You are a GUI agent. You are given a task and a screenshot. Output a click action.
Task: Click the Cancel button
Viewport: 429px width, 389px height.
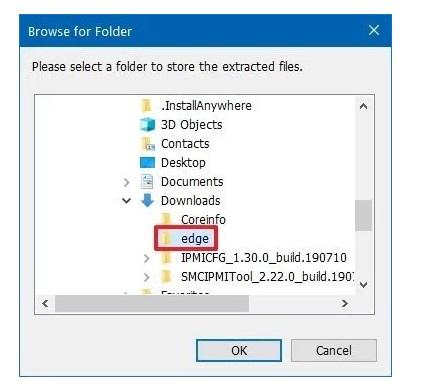point(334,350)
